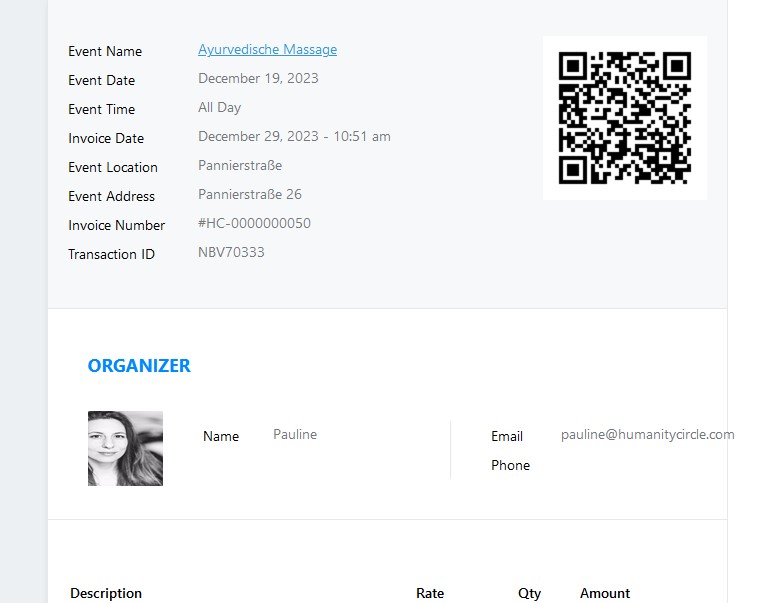Select the event date December 19, 2023
This screenshot has height=603, width=765.
258,79
